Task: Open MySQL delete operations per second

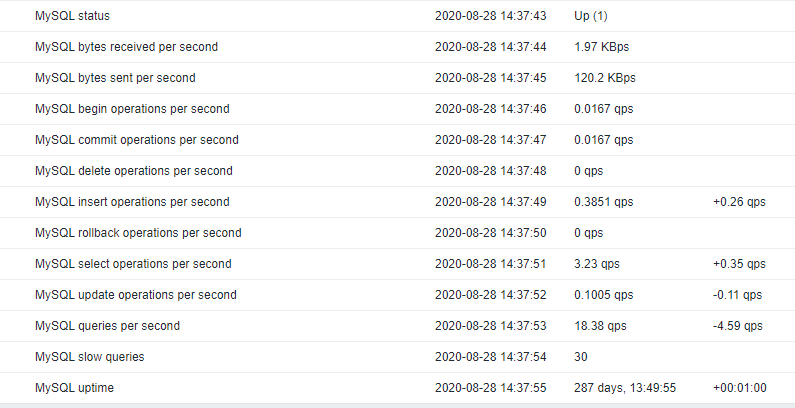Action: pos(133,171)
